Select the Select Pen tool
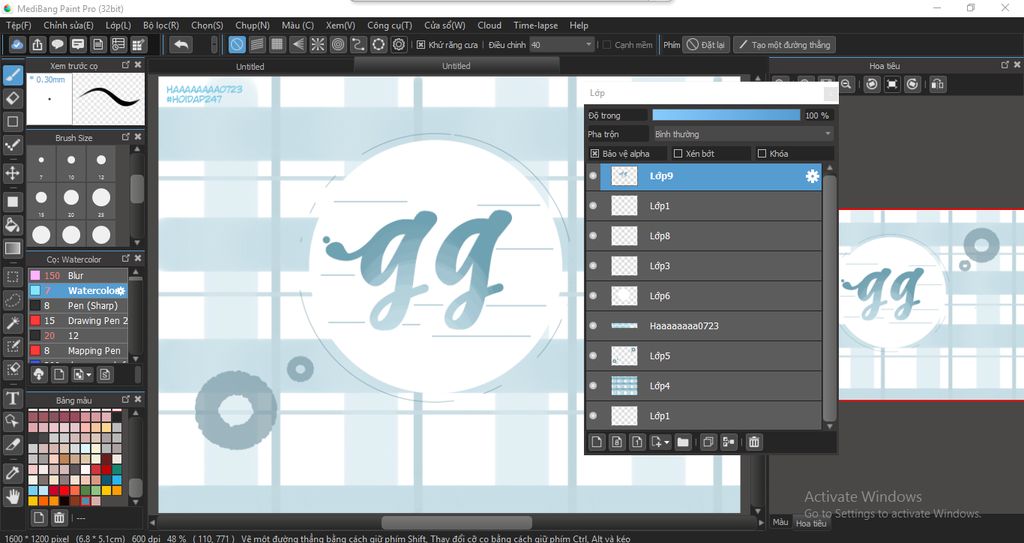The height and width of the screenshot is (543, 1024). [x=12, y=346]
